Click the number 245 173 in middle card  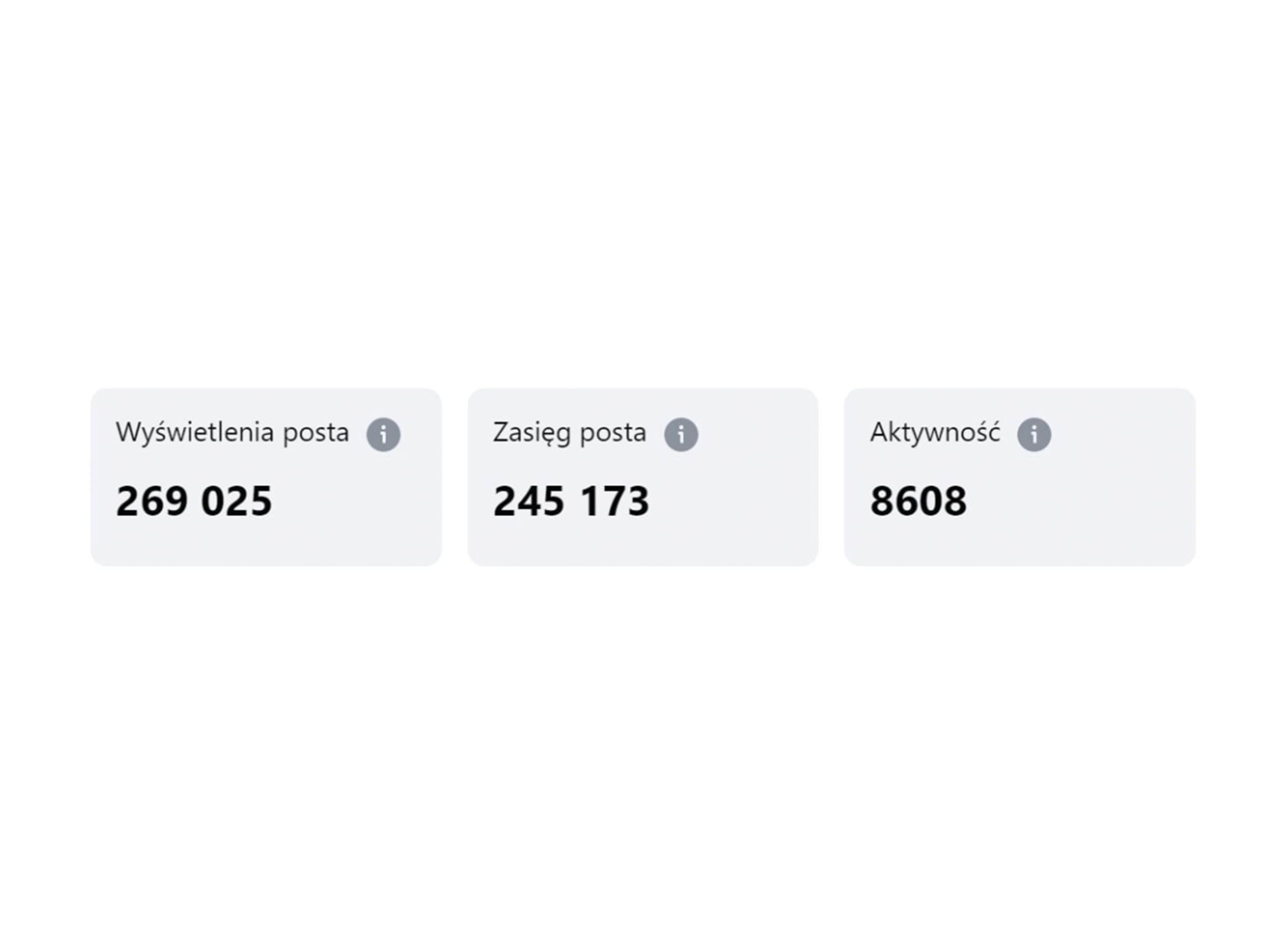tap(571, 501)
